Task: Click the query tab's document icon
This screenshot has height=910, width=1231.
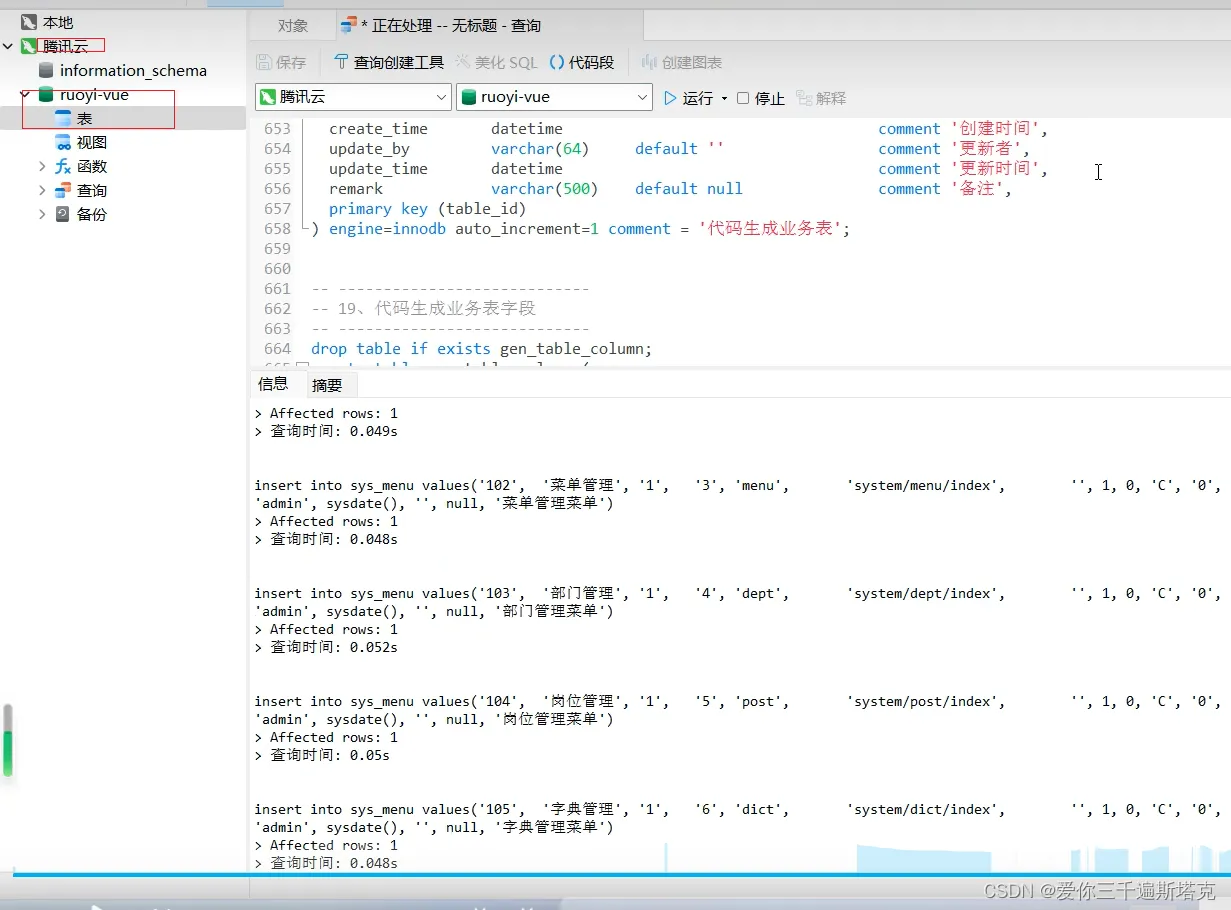Action: [348, 25]
